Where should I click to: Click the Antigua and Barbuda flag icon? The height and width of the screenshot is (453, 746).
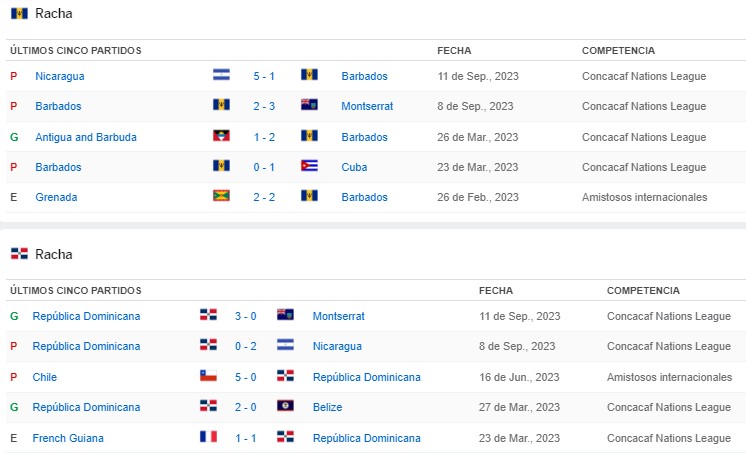[221, 137]
